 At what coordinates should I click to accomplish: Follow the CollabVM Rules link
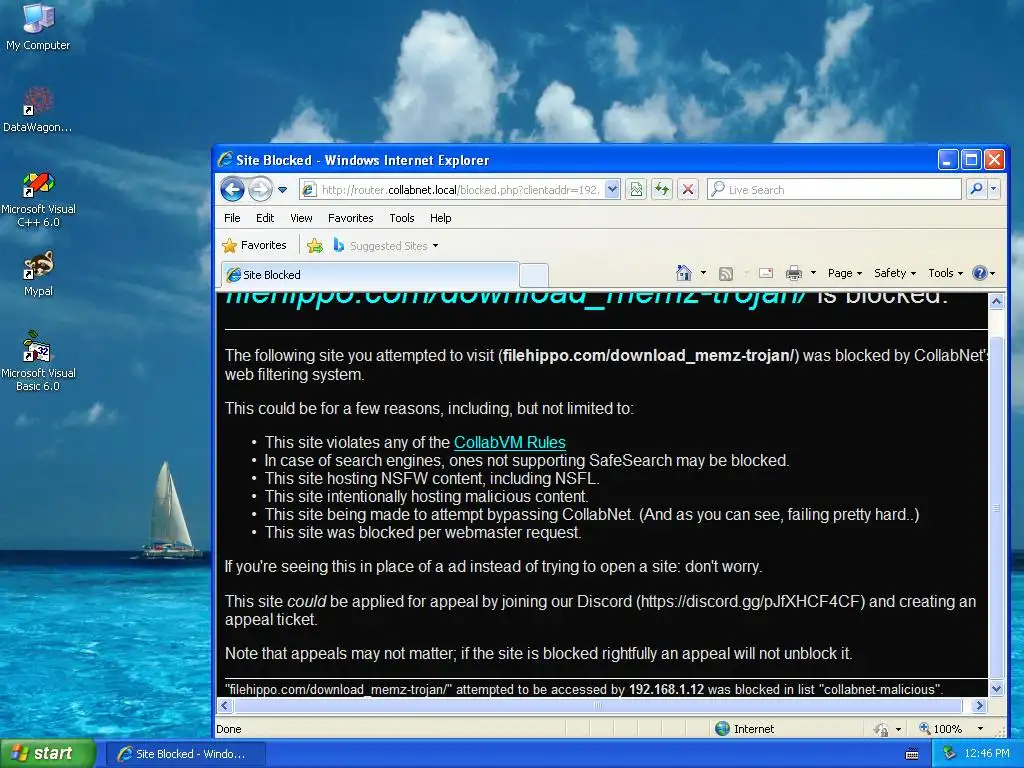click(509, 442)
